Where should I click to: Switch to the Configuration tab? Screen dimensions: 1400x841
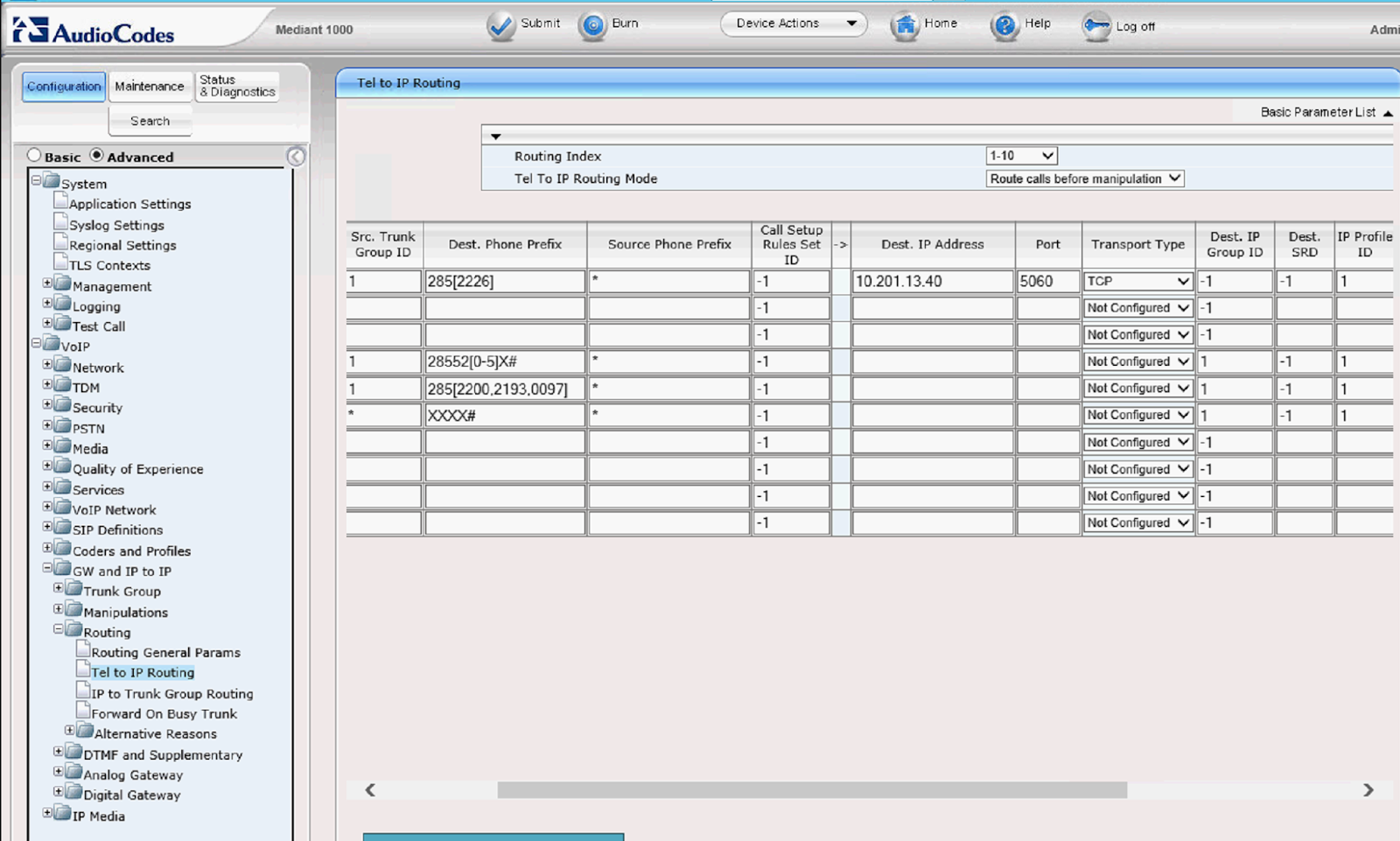(x=64, y=86)
